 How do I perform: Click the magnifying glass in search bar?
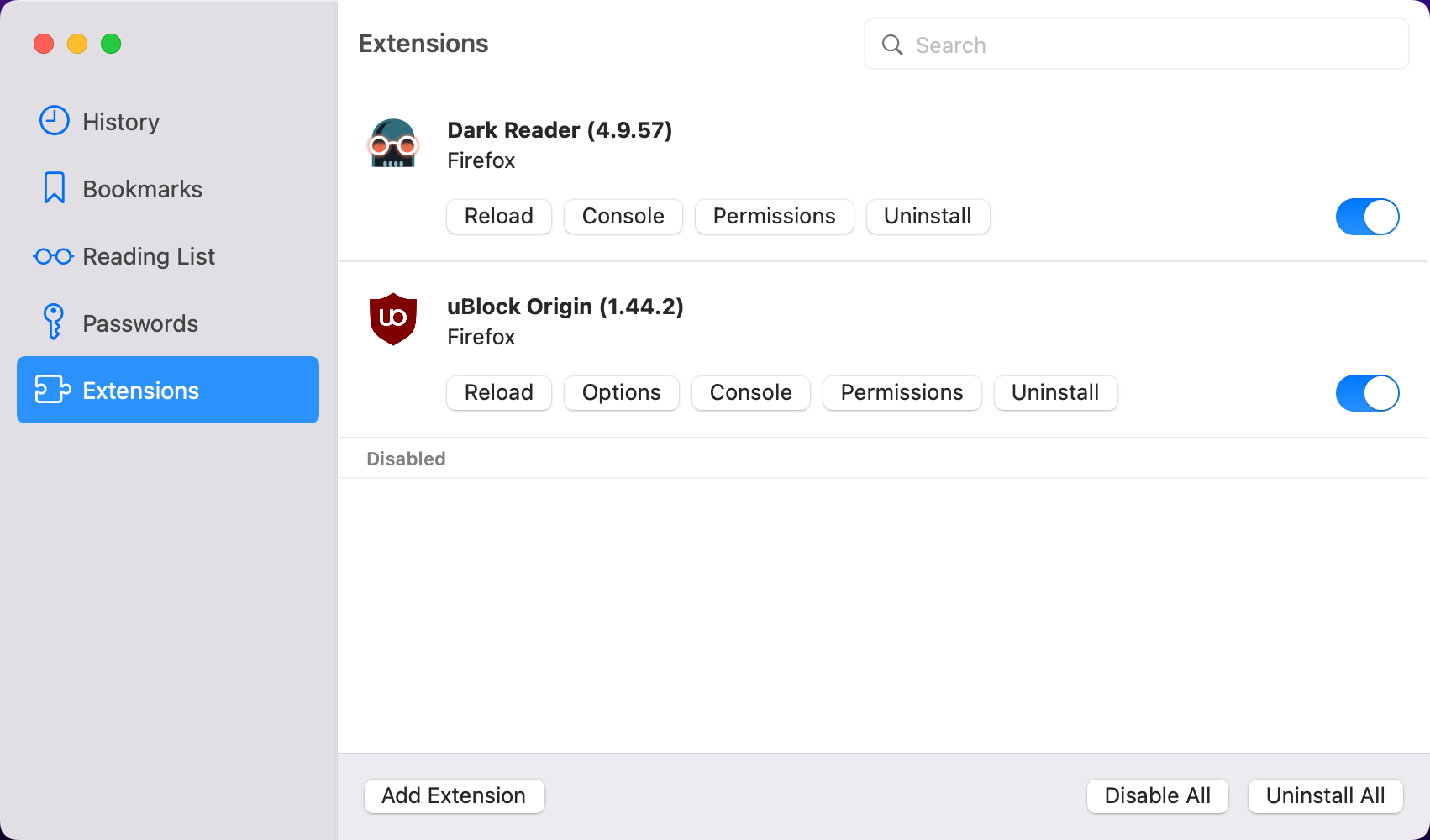click(x=892, y=45)
